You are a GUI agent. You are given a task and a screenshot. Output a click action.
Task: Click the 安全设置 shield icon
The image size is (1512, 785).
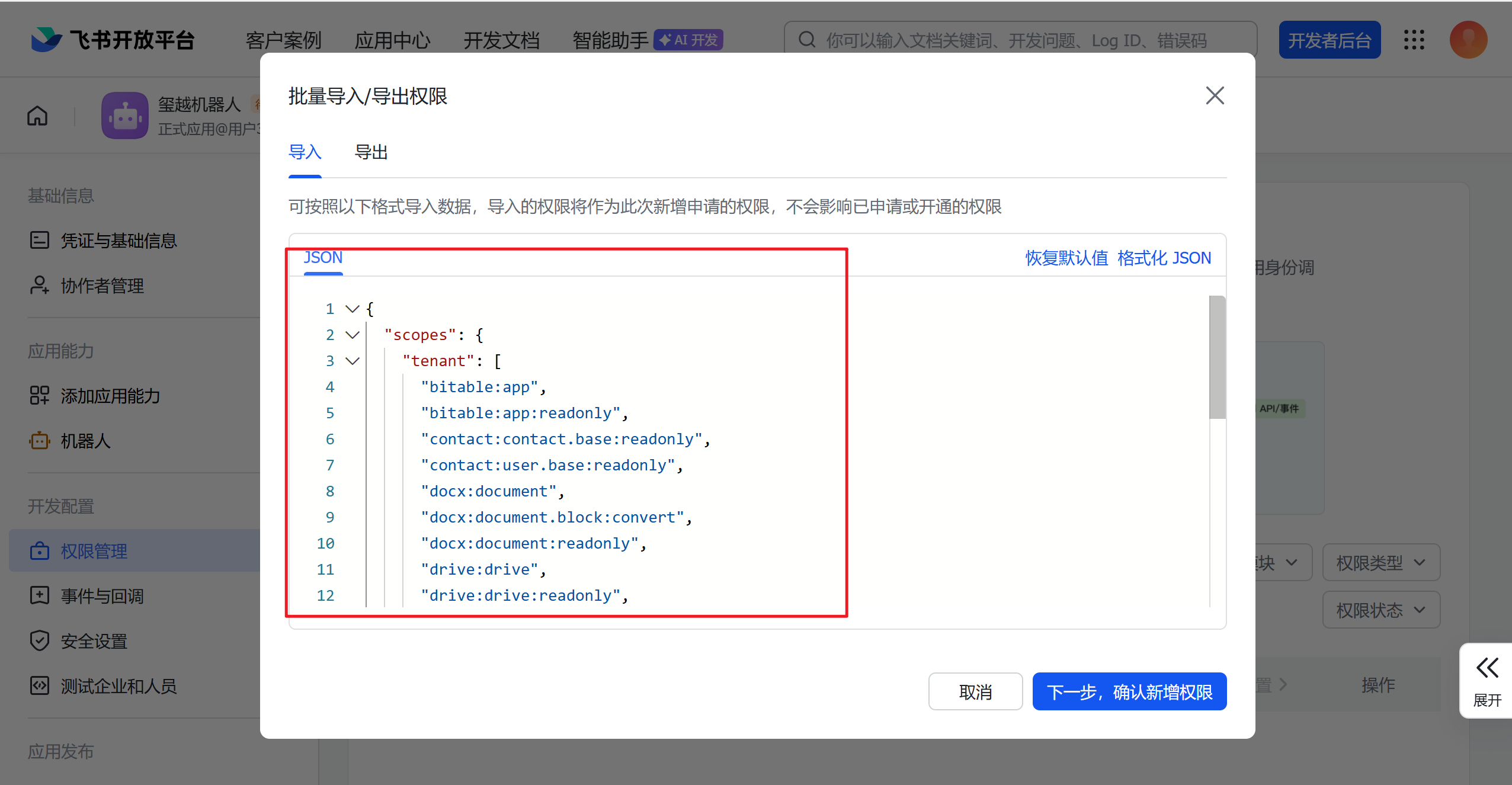coord(40,640)
